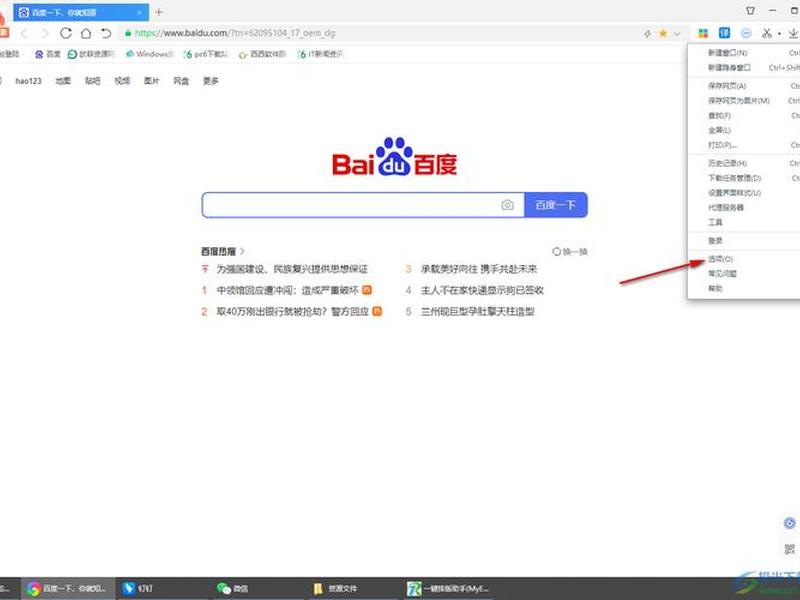
Task: Open hot search item 主人不在家快递显示狗已签收
Action: 482,290
